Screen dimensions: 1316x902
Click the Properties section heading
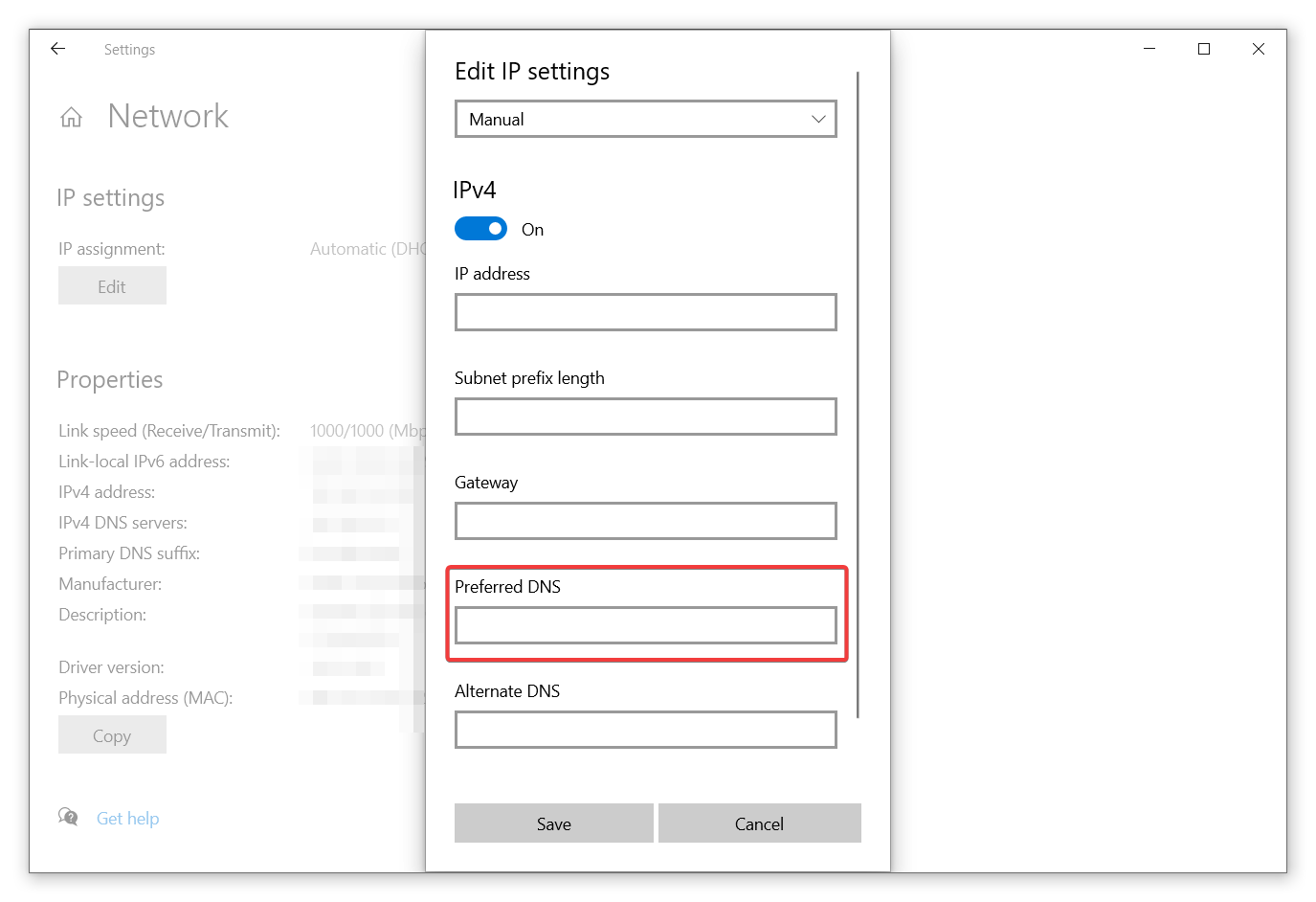[x=110, y=380]
